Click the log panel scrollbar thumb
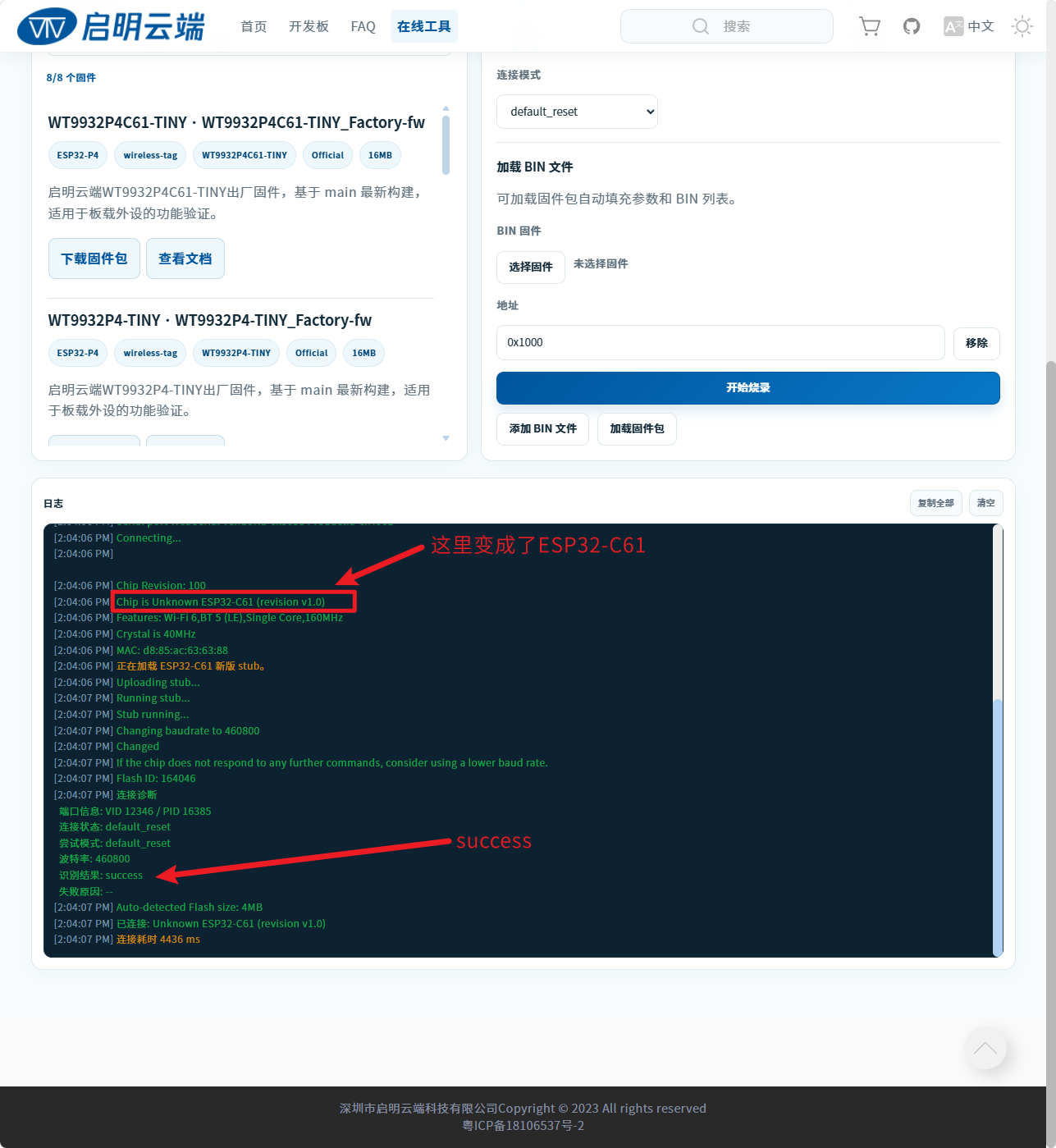This screenshot has height=1148, width=1056. pyautogui.click(x=998, y=826)
